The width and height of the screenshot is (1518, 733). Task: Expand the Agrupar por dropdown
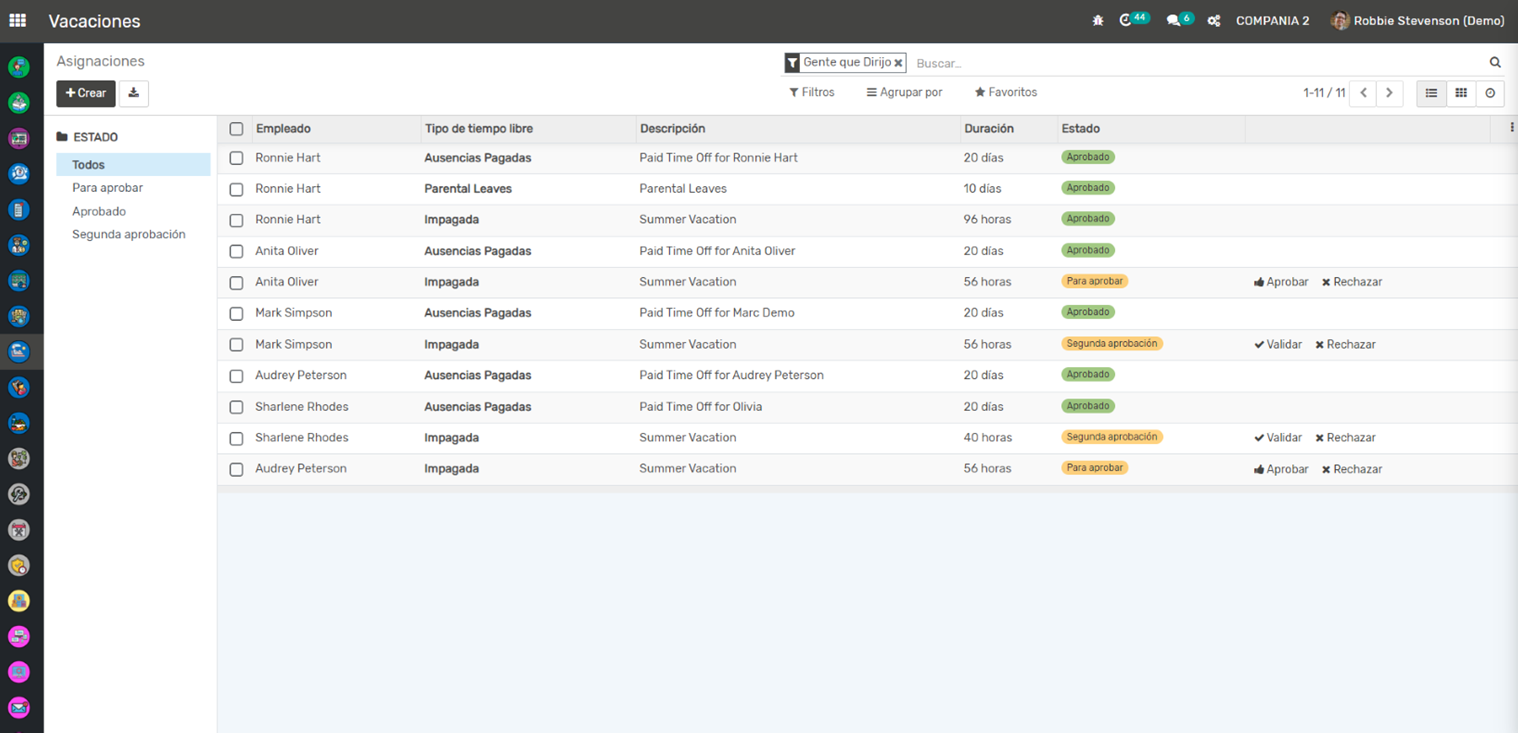[x=904, y=92]
